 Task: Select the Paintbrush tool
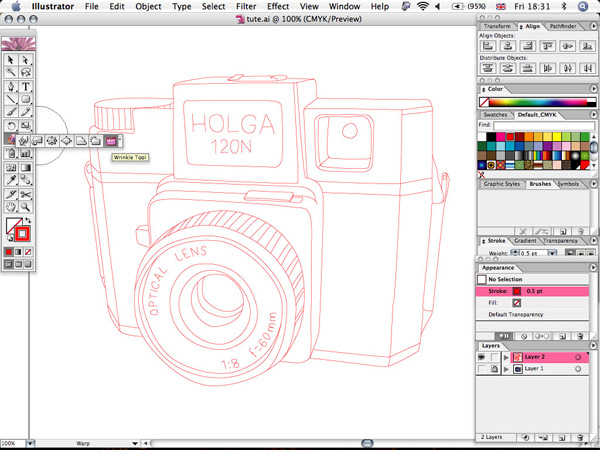tap(11, 112)
